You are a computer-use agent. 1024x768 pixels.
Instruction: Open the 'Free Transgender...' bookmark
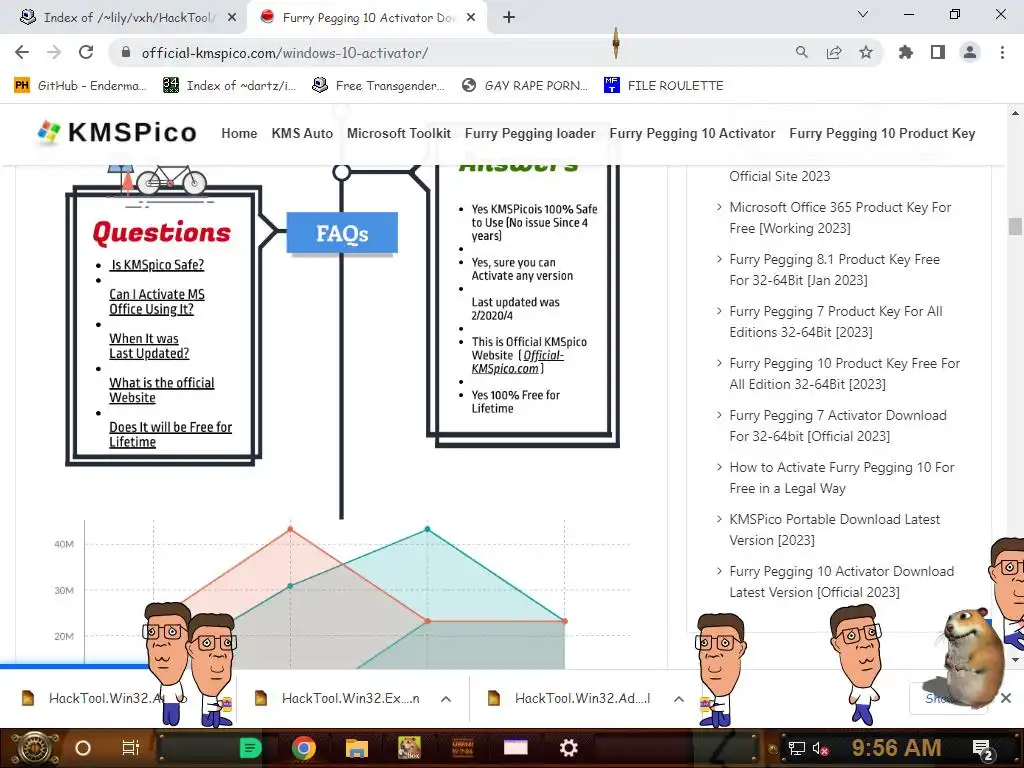[x=379, y=86]
